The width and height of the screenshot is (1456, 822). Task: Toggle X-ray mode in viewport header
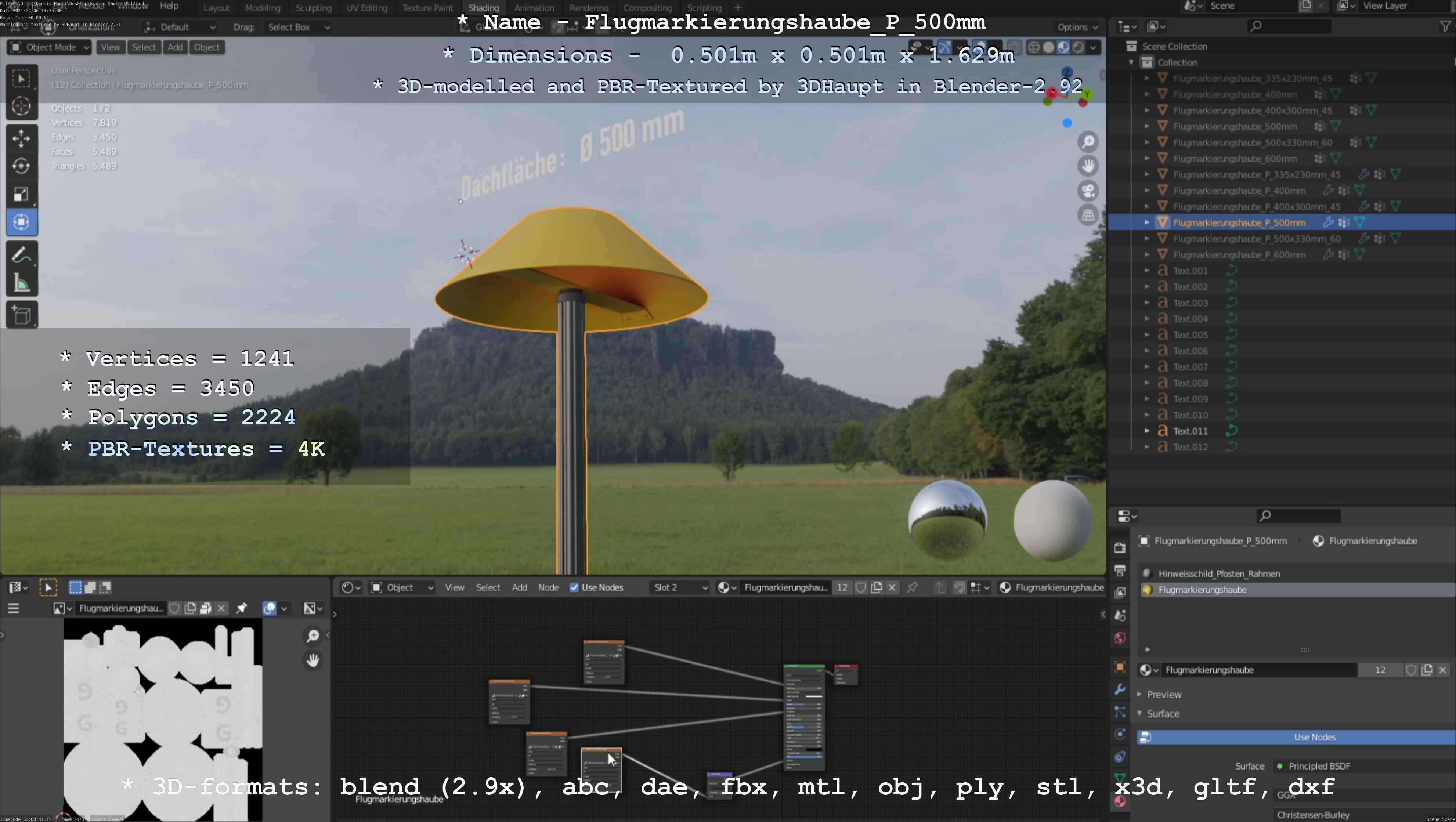tap(1014, 47)
